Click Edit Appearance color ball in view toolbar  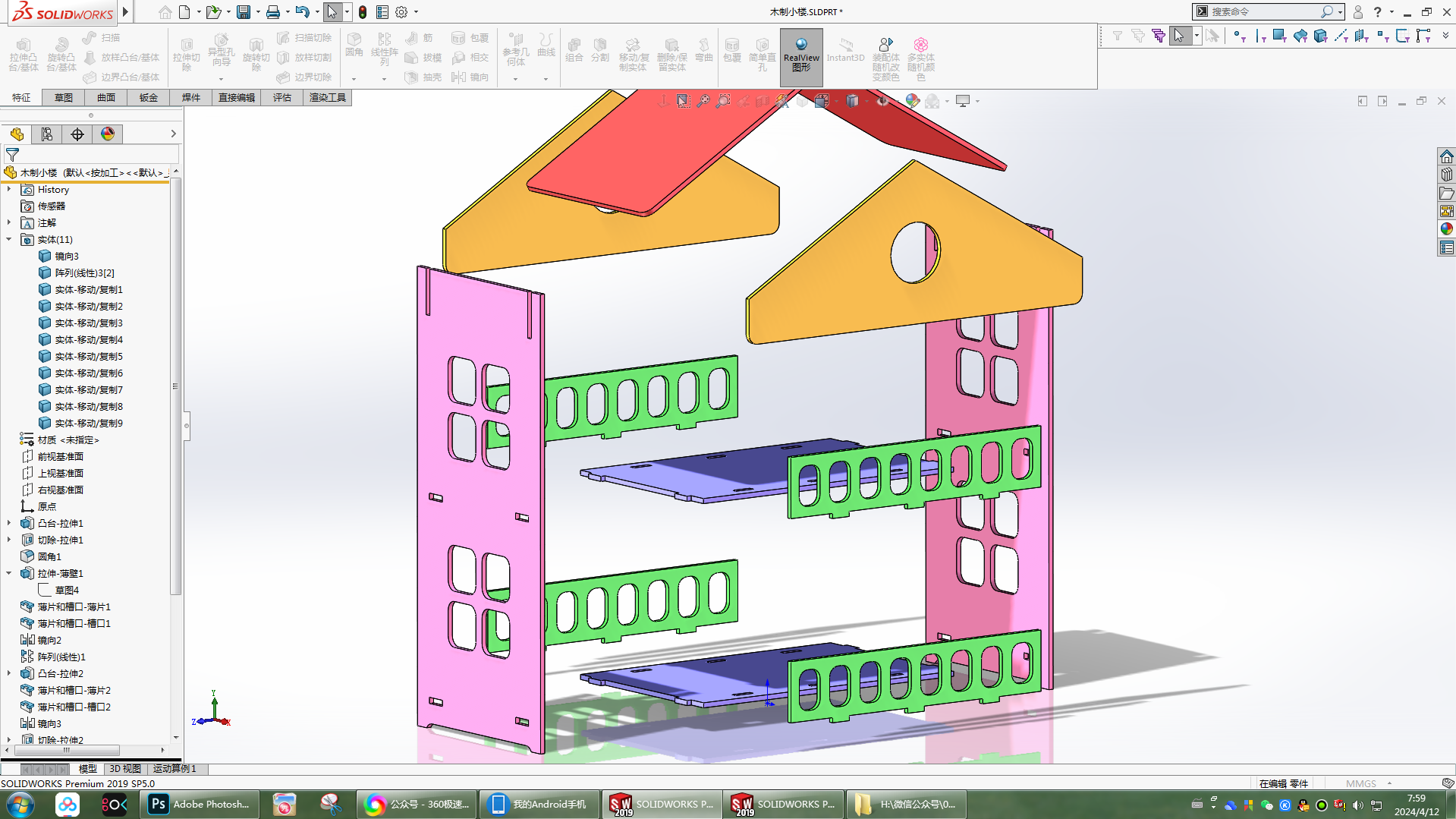click(x=912, y=101)
